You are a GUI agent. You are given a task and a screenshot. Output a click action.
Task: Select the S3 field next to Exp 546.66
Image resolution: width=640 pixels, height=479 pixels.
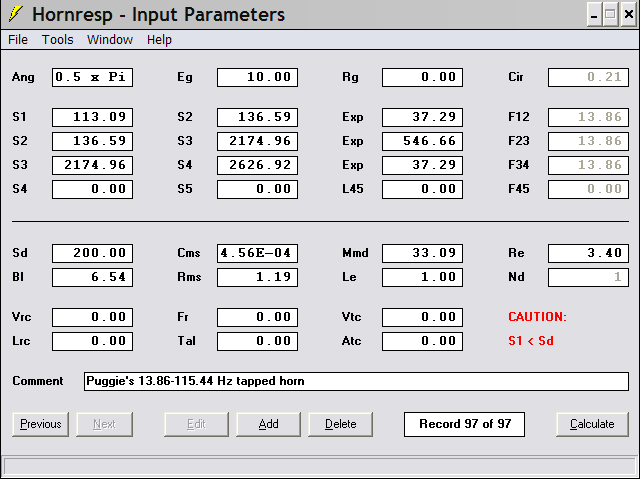pos(257,141)
